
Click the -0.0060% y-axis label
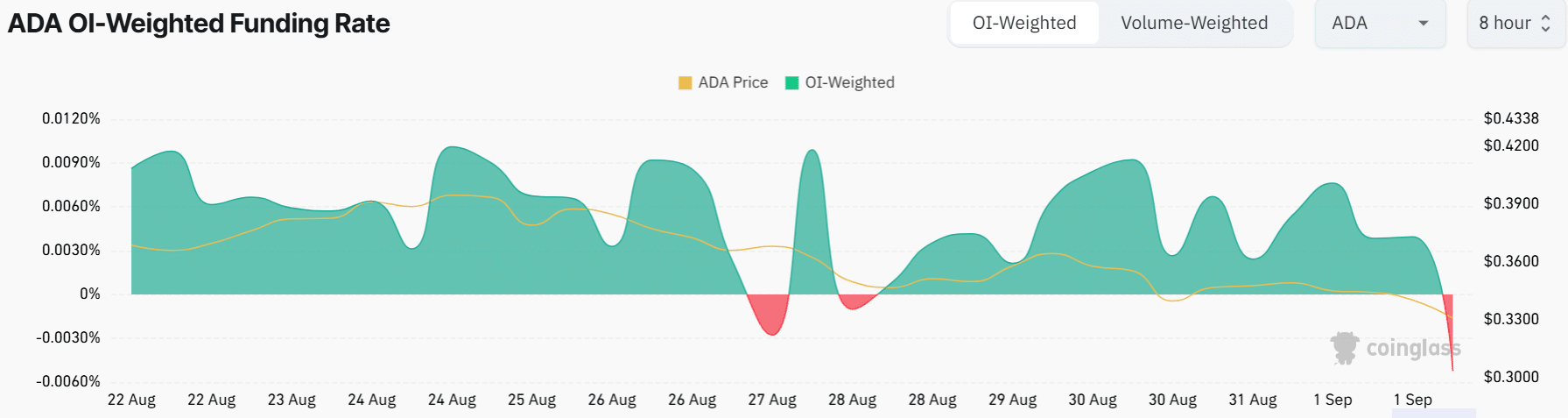tap(68, 381)
